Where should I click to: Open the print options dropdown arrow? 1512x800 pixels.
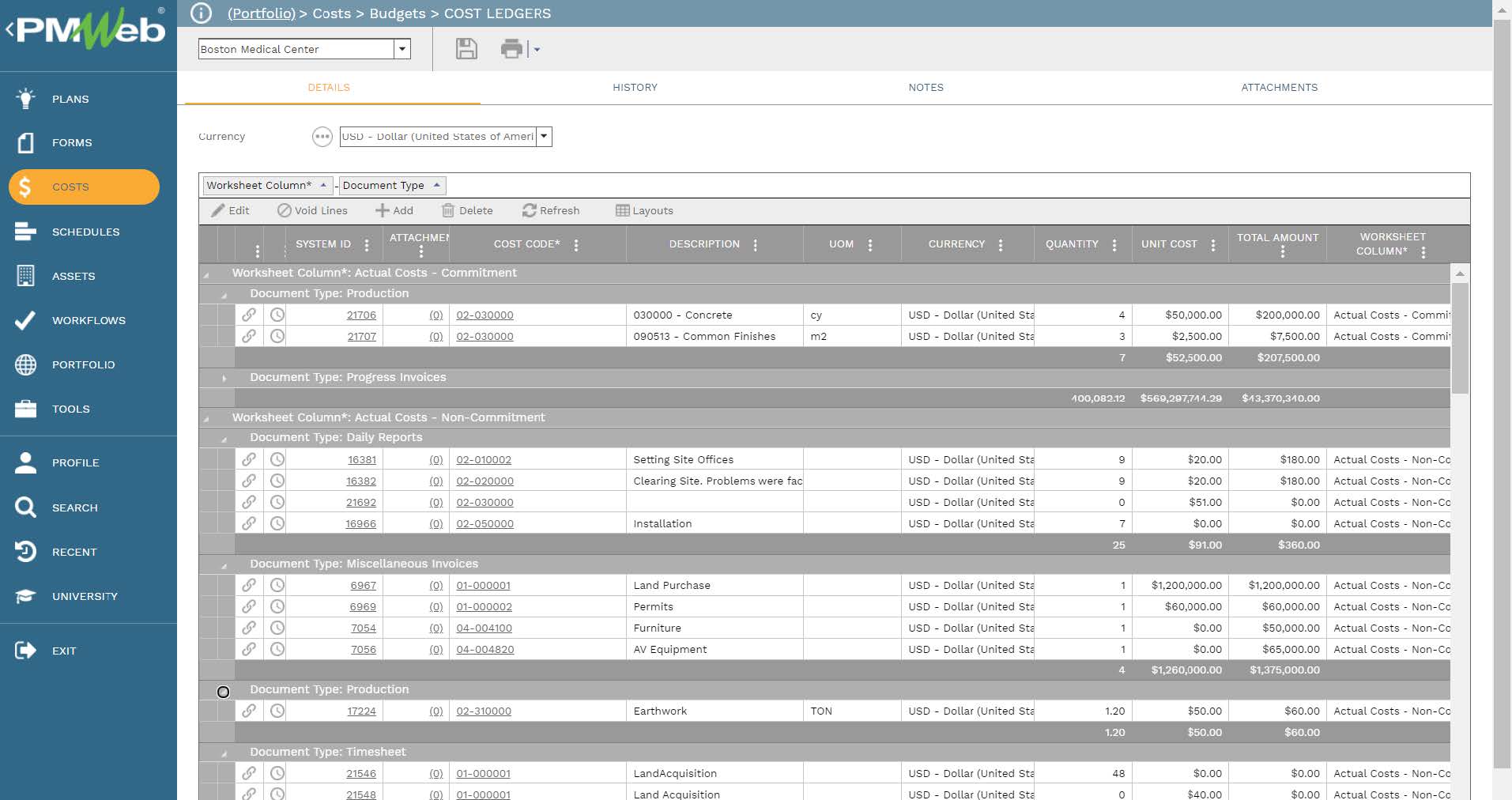point(537,49)
